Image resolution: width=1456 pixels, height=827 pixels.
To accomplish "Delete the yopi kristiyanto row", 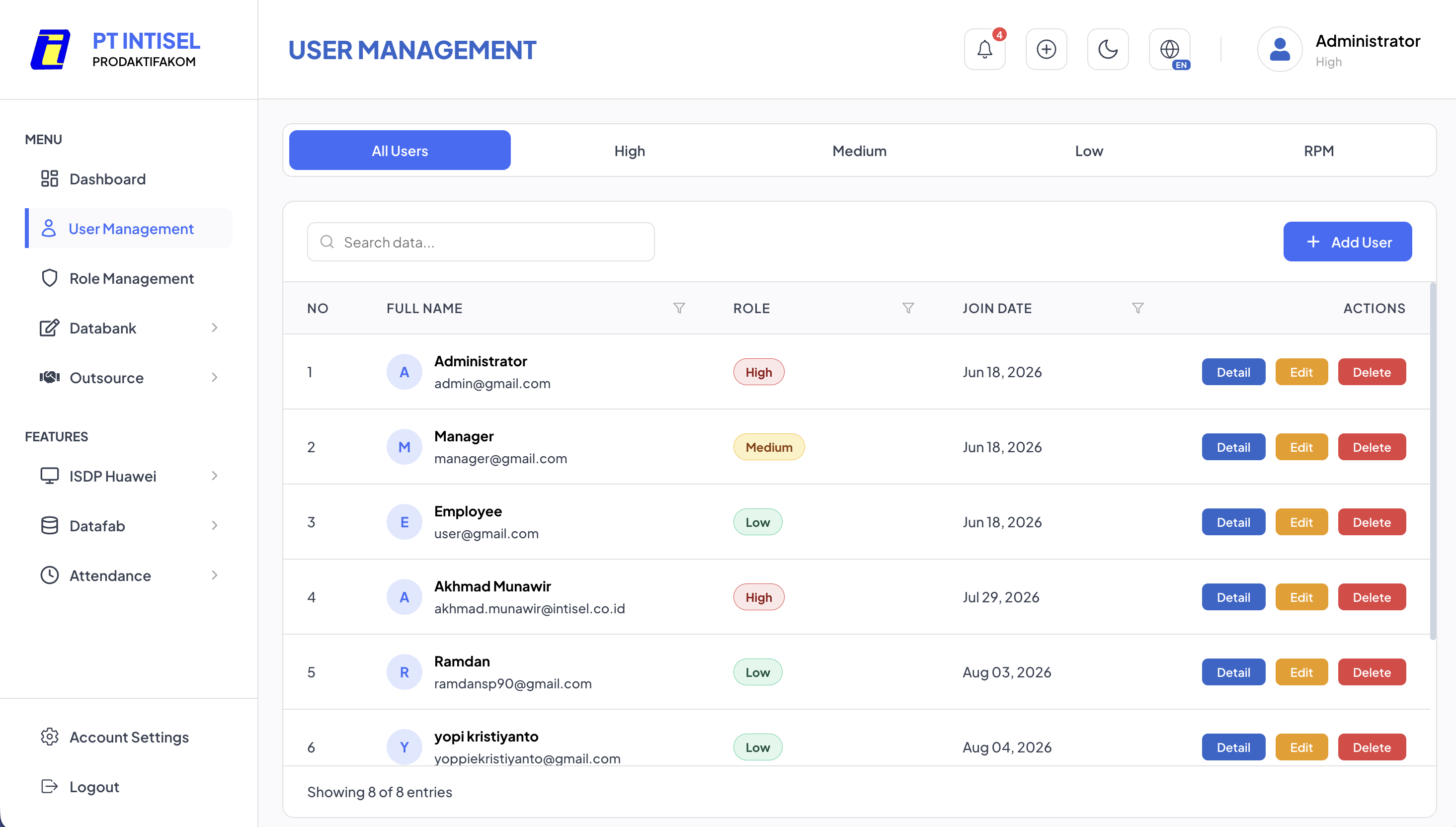I will 1372,747.
